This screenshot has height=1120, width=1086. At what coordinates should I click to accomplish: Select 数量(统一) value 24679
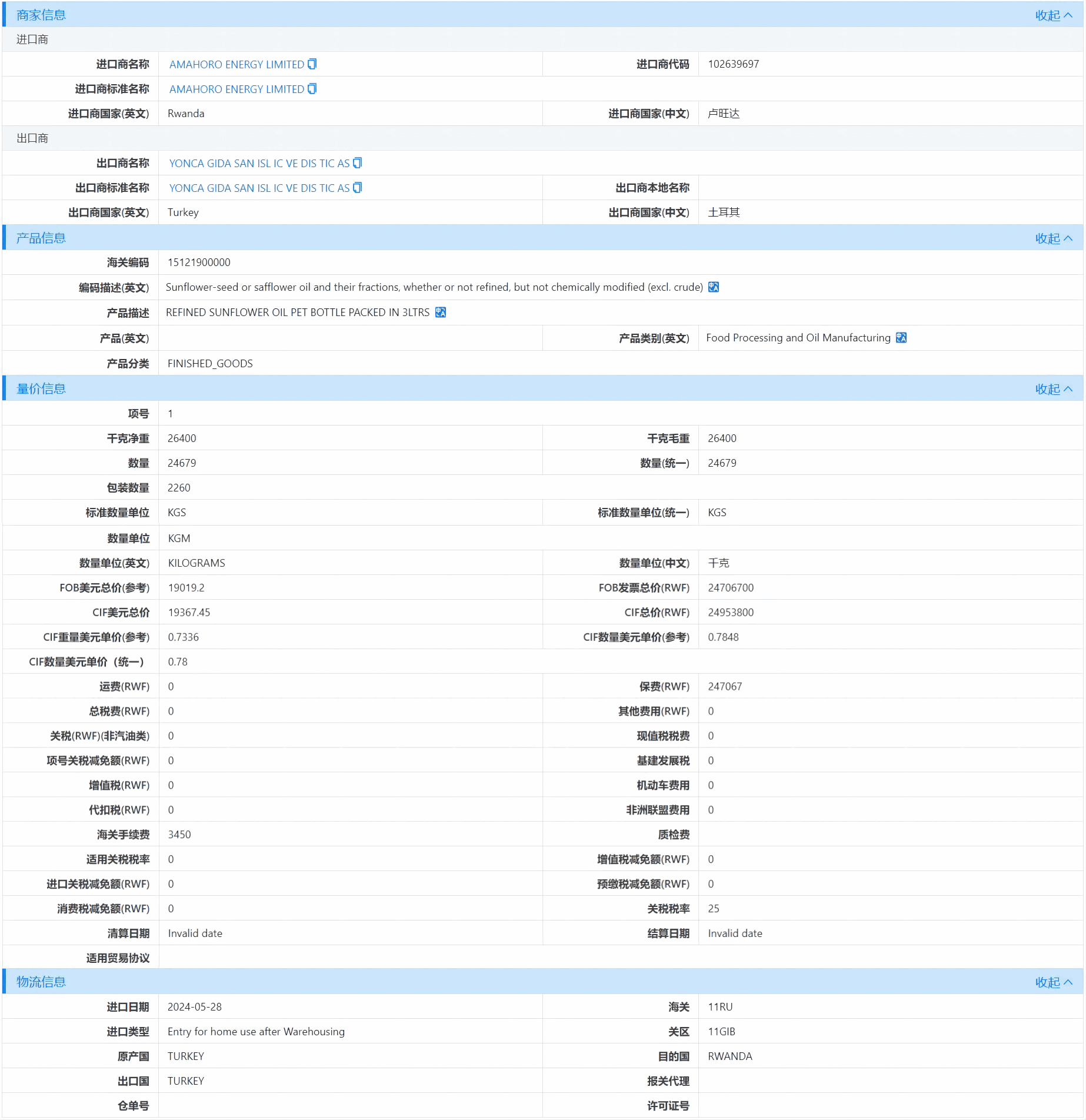pos(722,463)
